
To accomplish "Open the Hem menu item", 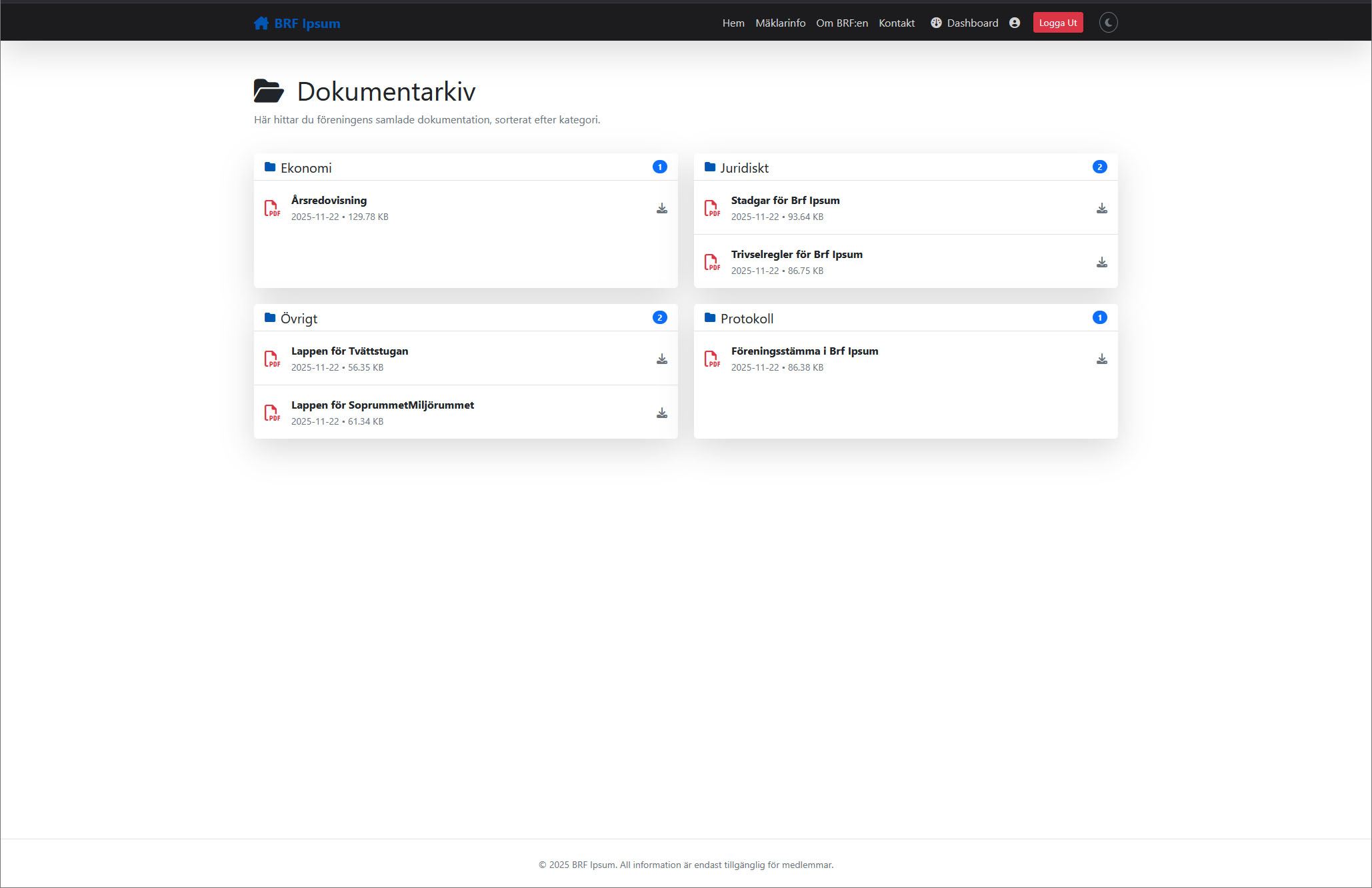I will (733, 23).
